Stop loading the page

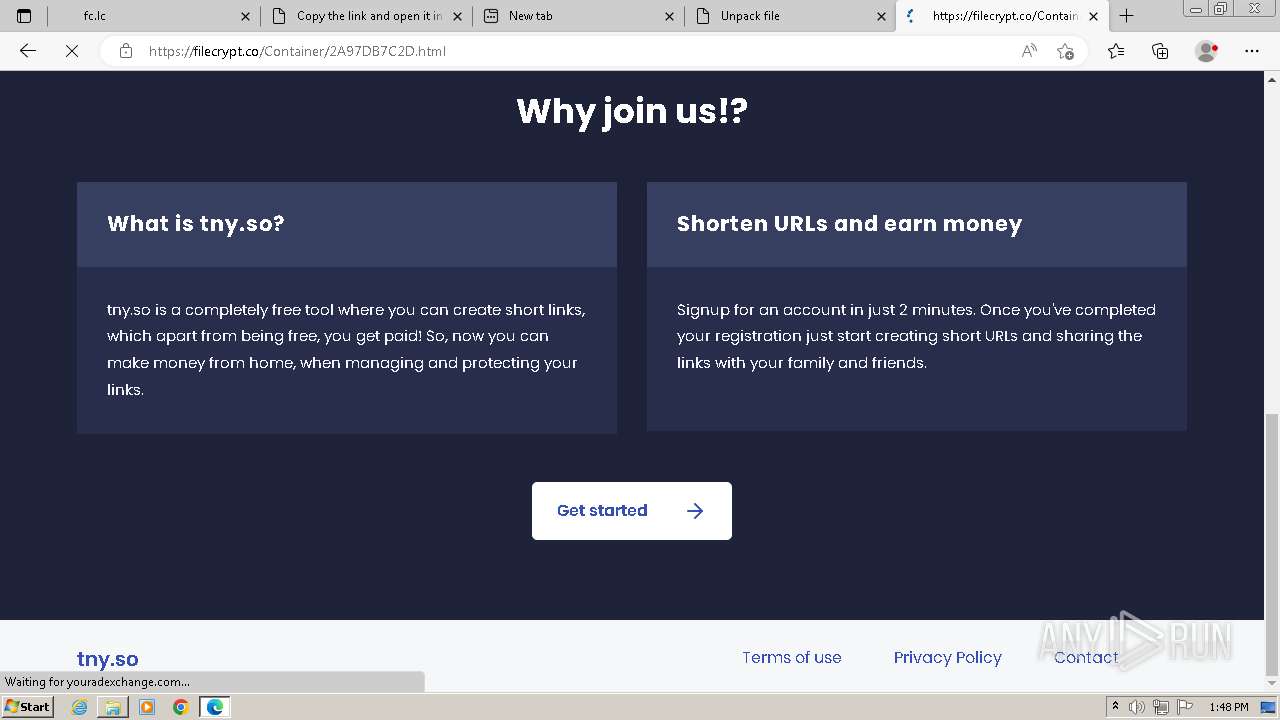click(72, 51)
